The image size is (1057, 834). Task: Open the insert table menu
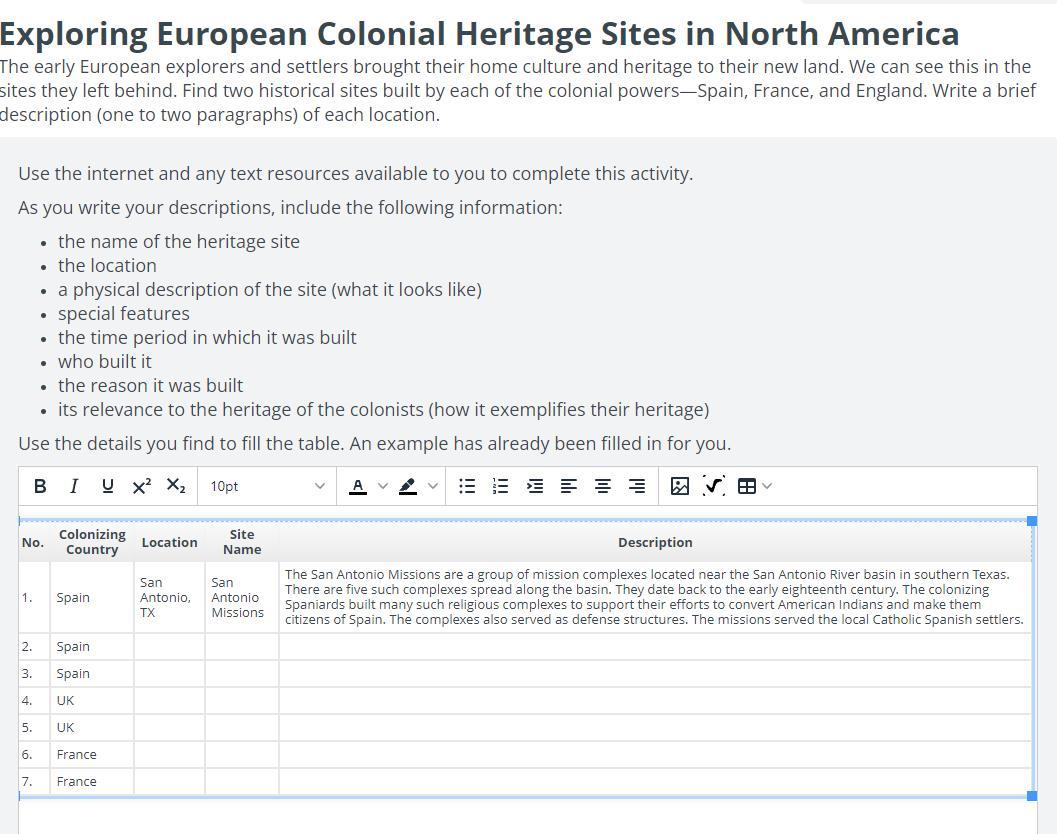click(x=754, y=486)
